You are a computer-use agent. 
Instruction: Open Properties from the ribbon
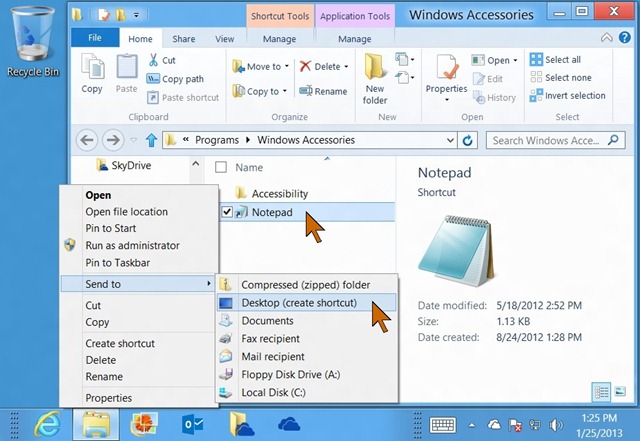pyautogui.click(x=446, y=78)
